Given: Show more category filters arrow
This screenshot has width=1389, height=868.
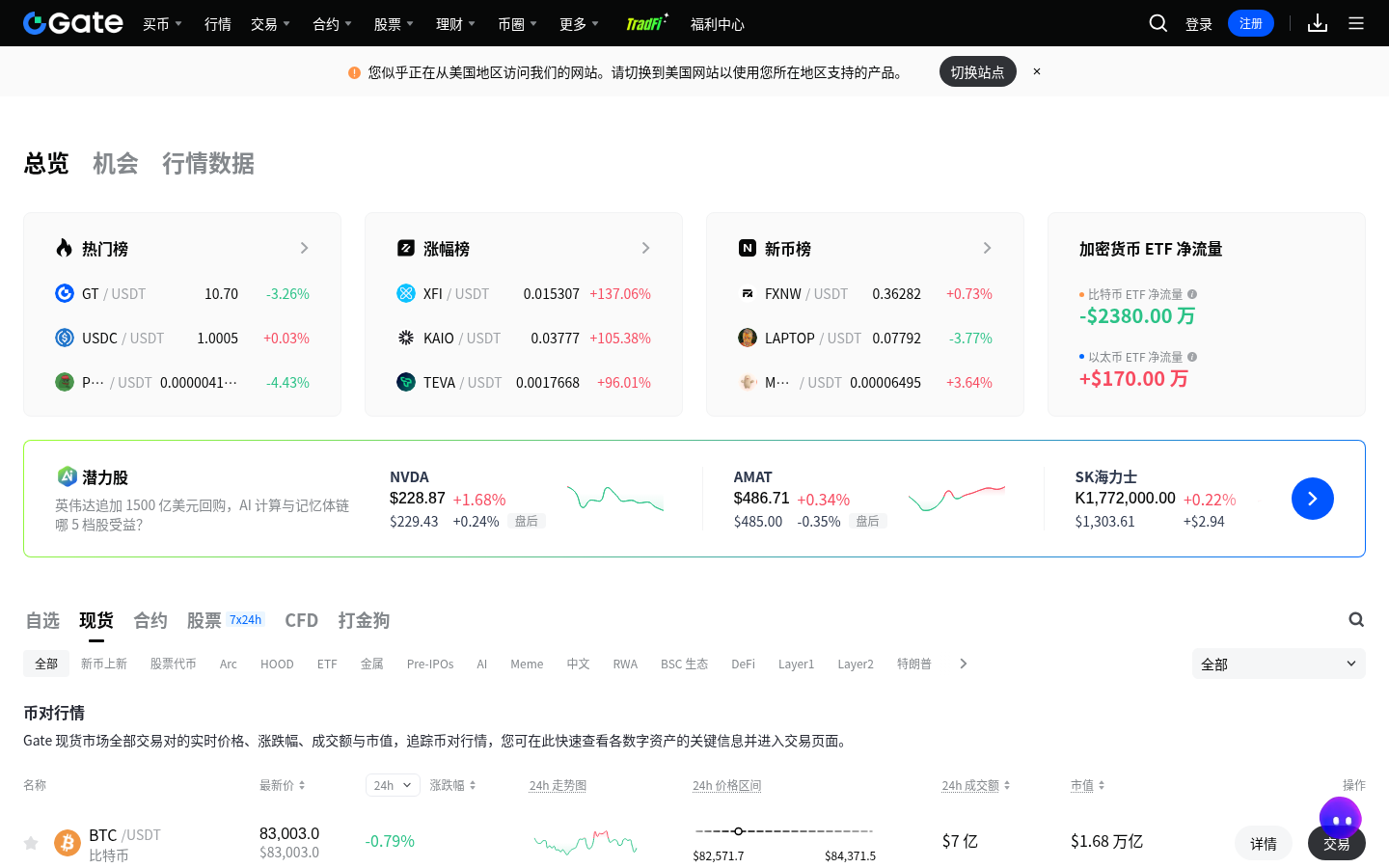Looking at the screenshot, I should 963,664.
